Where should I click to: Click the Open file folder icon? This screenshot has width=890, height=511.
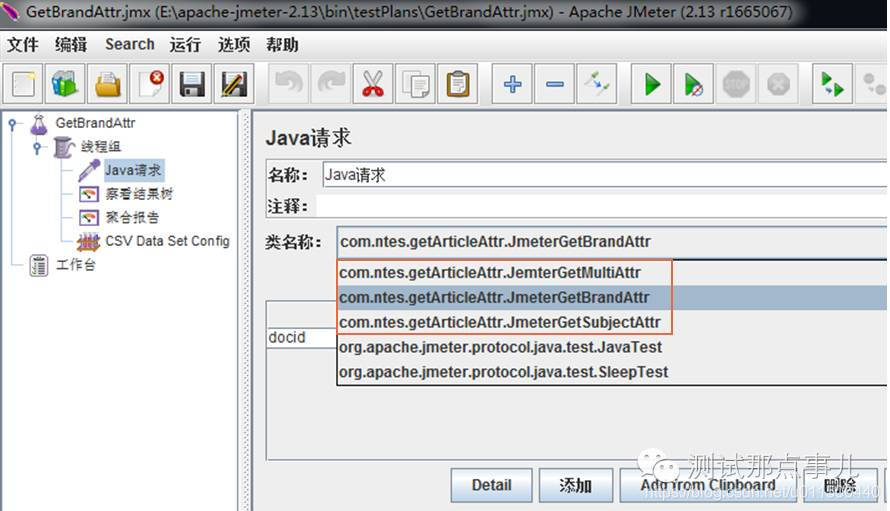pos(107,84)
